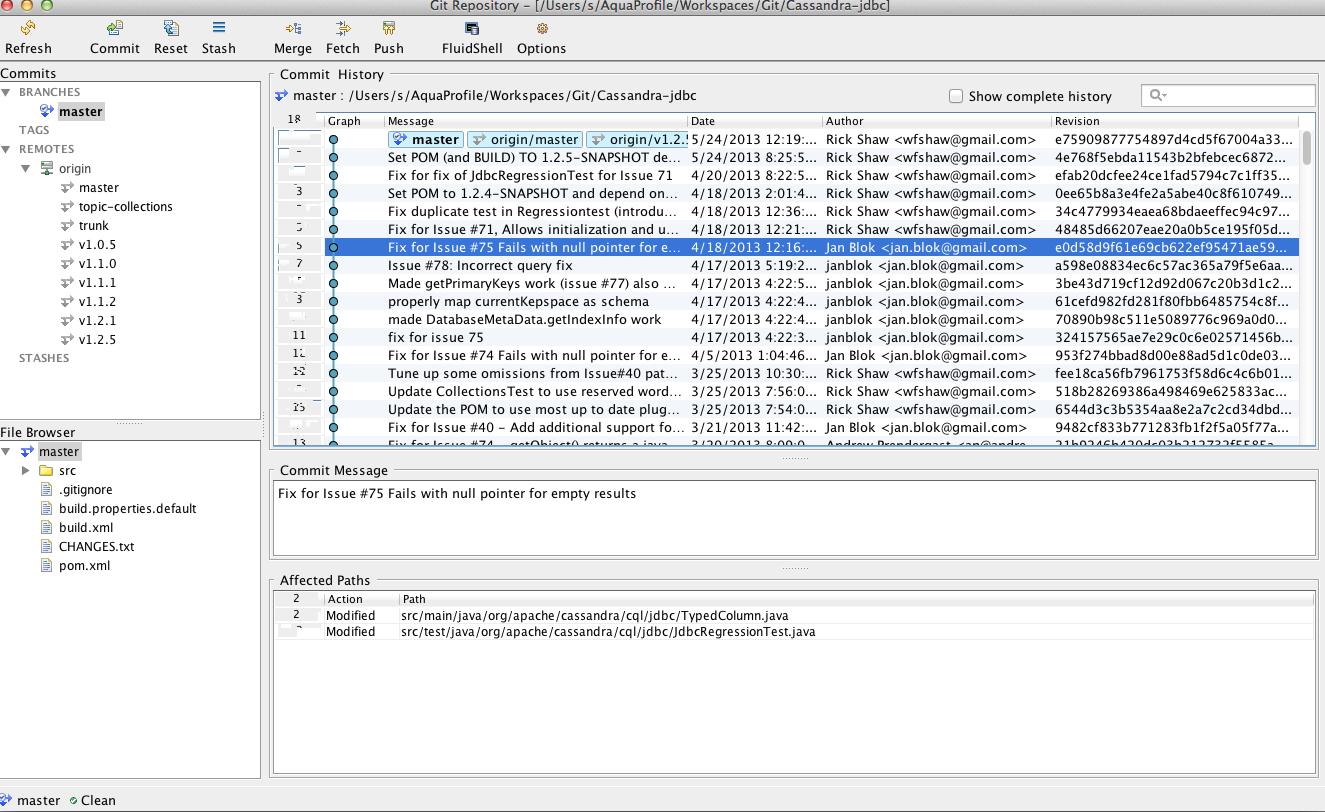Select remote branch v1.2.1
Image resolution: width=1325 pixels, height=812 pixels.
click(x=98, y=321)
